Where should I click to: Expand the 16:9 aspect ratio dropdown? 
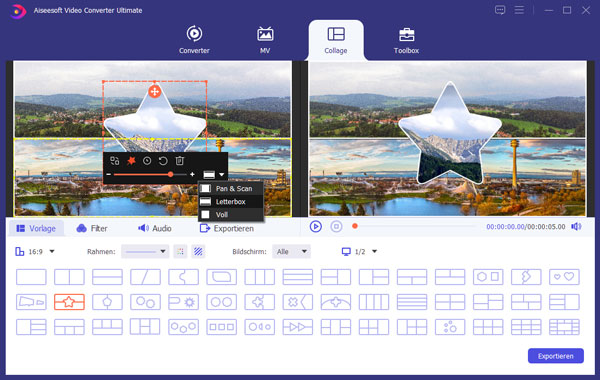pos(35,251)
